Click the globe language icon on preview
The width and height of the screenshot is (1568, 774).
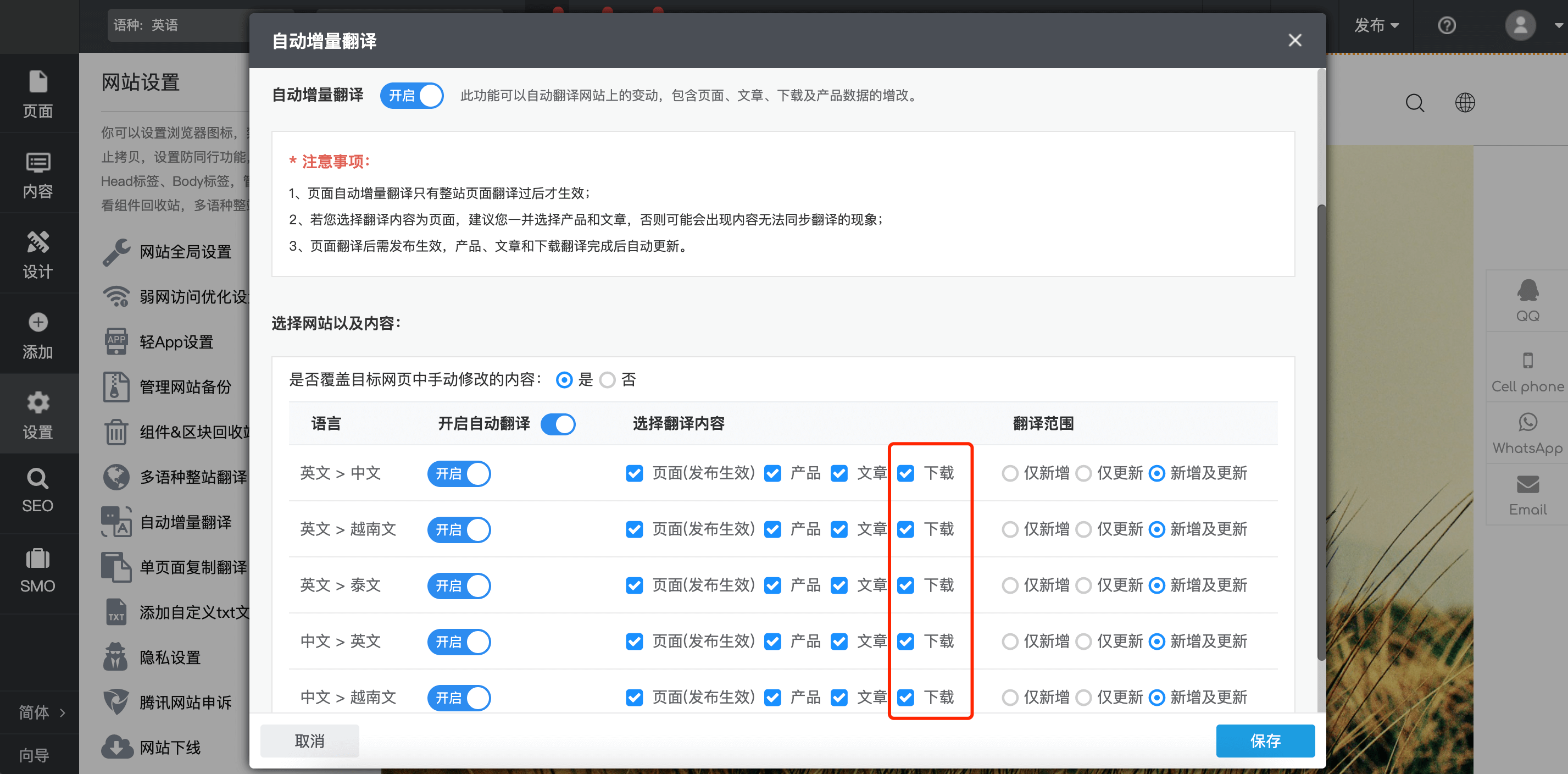1465,103
